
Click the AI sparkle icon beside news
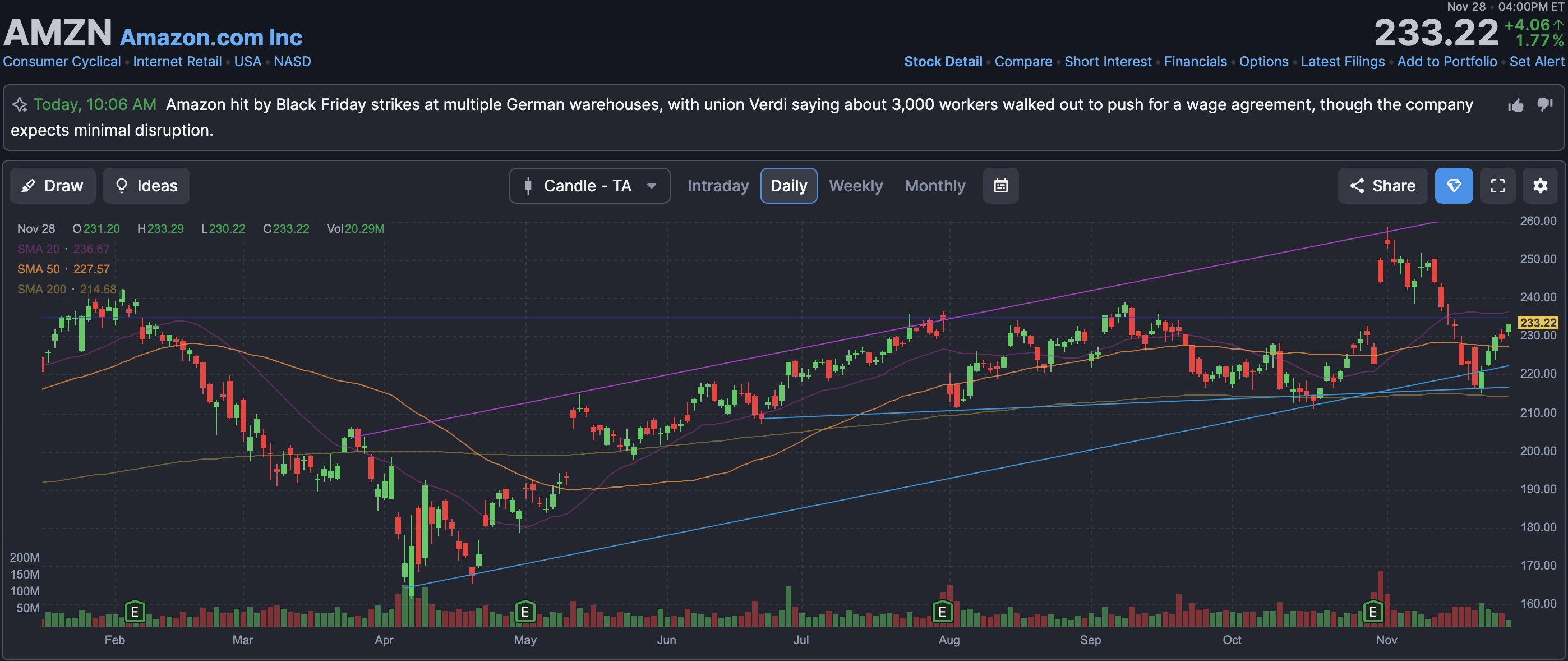tap(20, 105)
